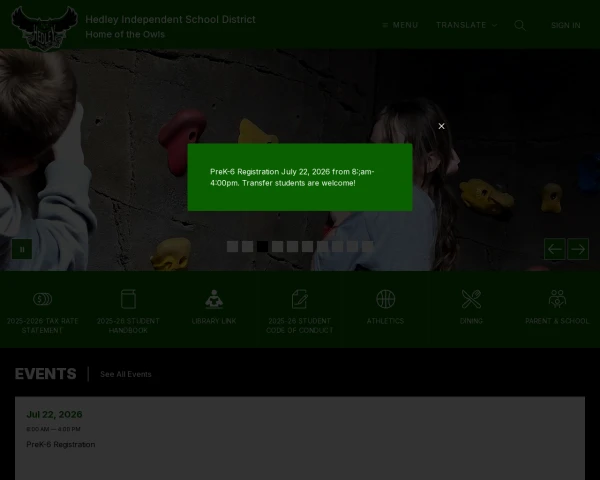
Task: Open the Athletics basketball icon
Action: click(385, 299)
